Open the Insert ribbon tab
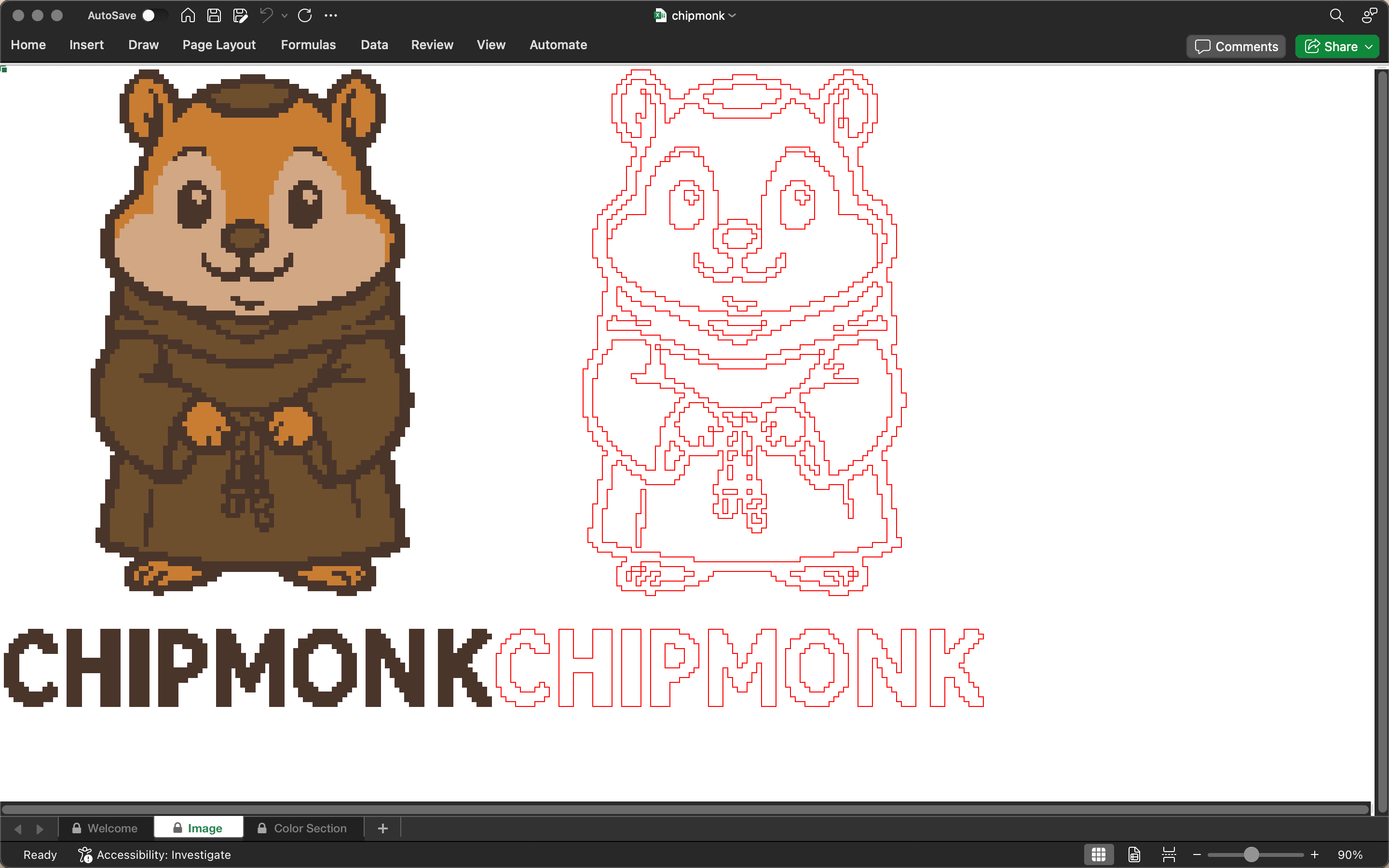This screenshot has width=1389, height=868. [x=87, y=45]
